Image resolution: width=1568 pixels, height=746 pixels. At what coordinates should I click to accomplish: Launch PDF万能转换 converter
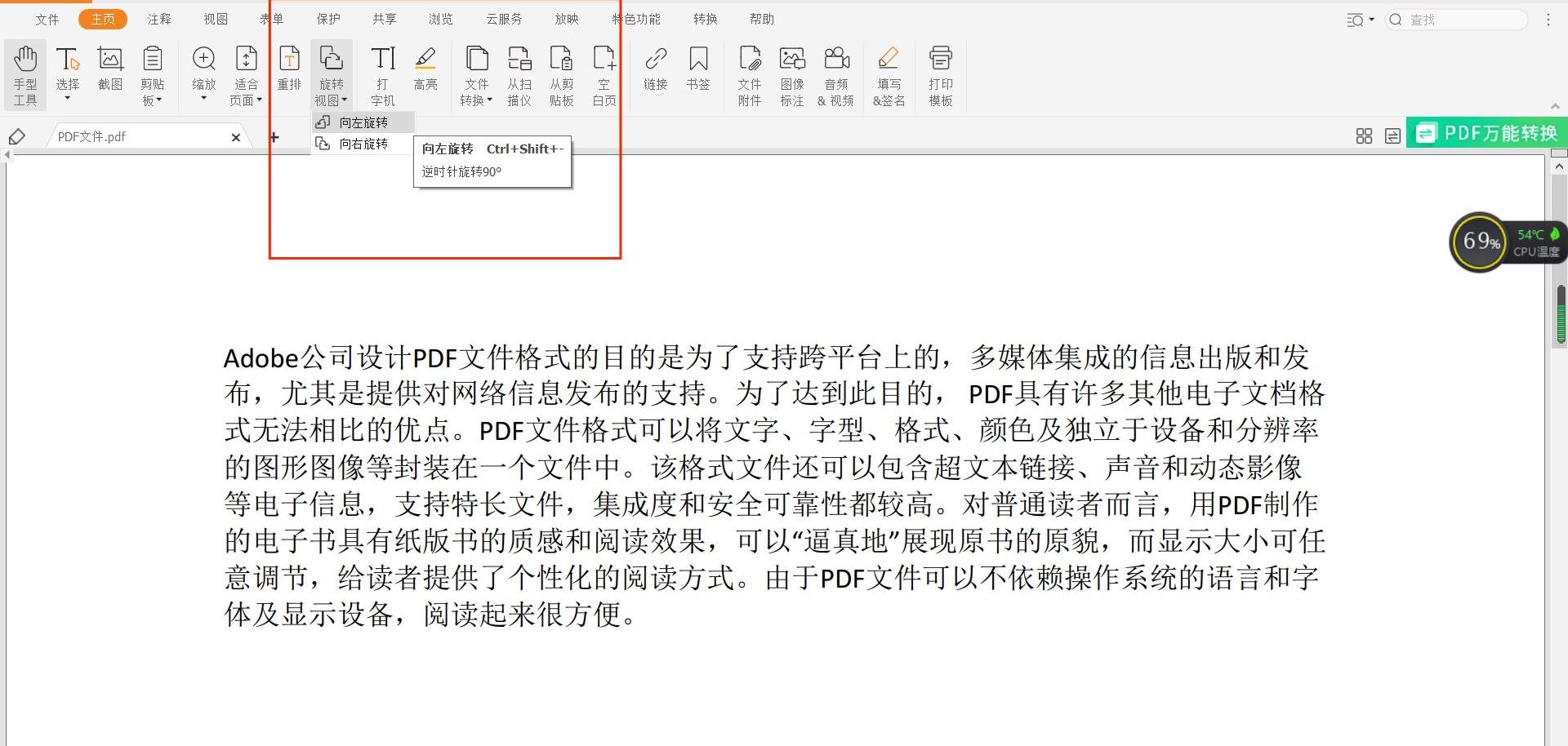[x=1486, y=131]
